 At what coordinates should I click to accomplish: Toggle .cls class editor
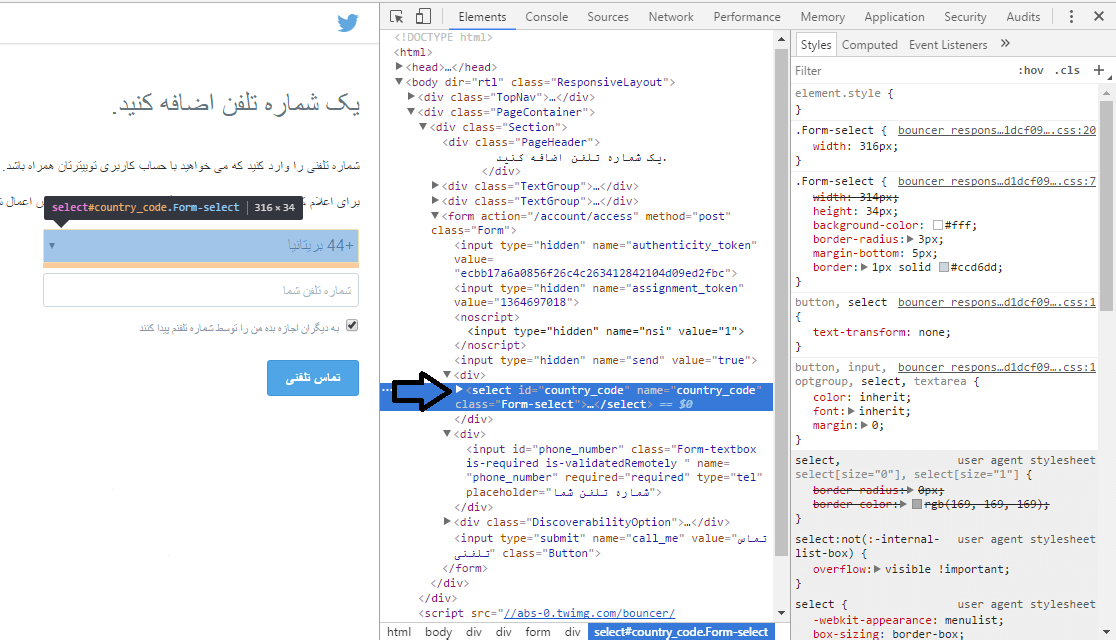1067,70
